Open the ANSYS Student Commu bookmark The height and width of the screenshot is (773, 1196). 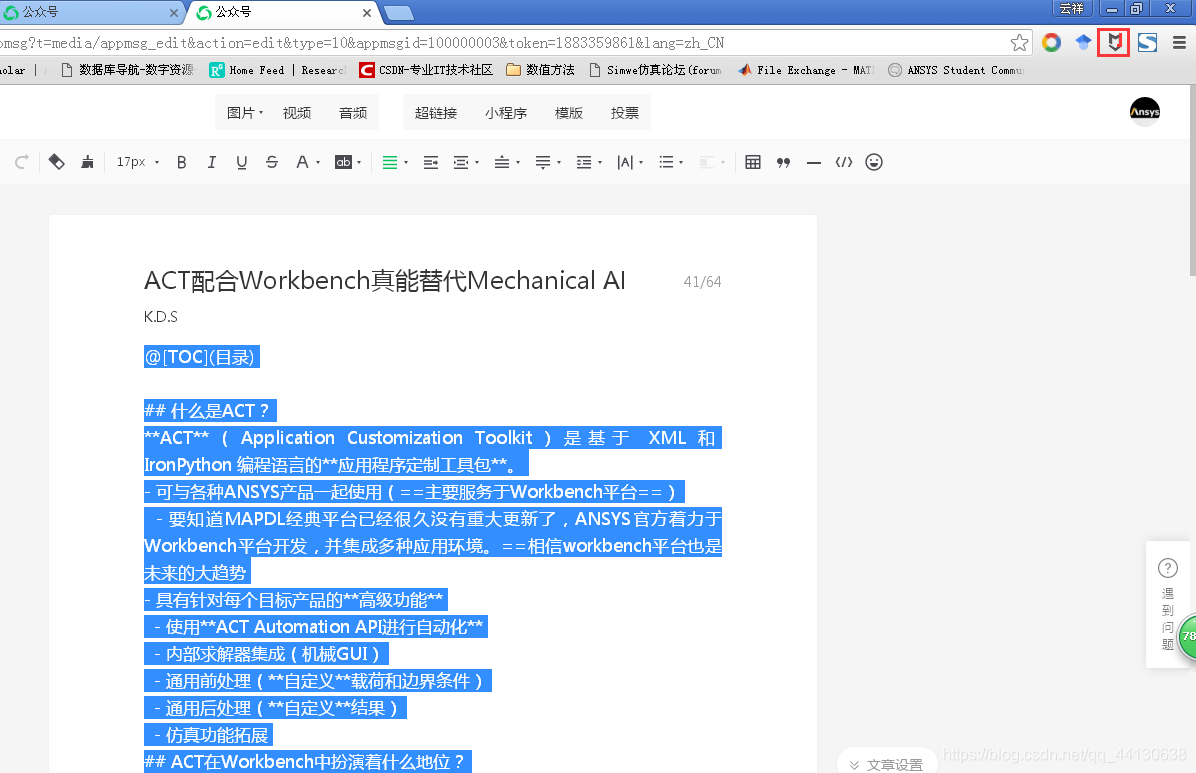click(956, 70)
